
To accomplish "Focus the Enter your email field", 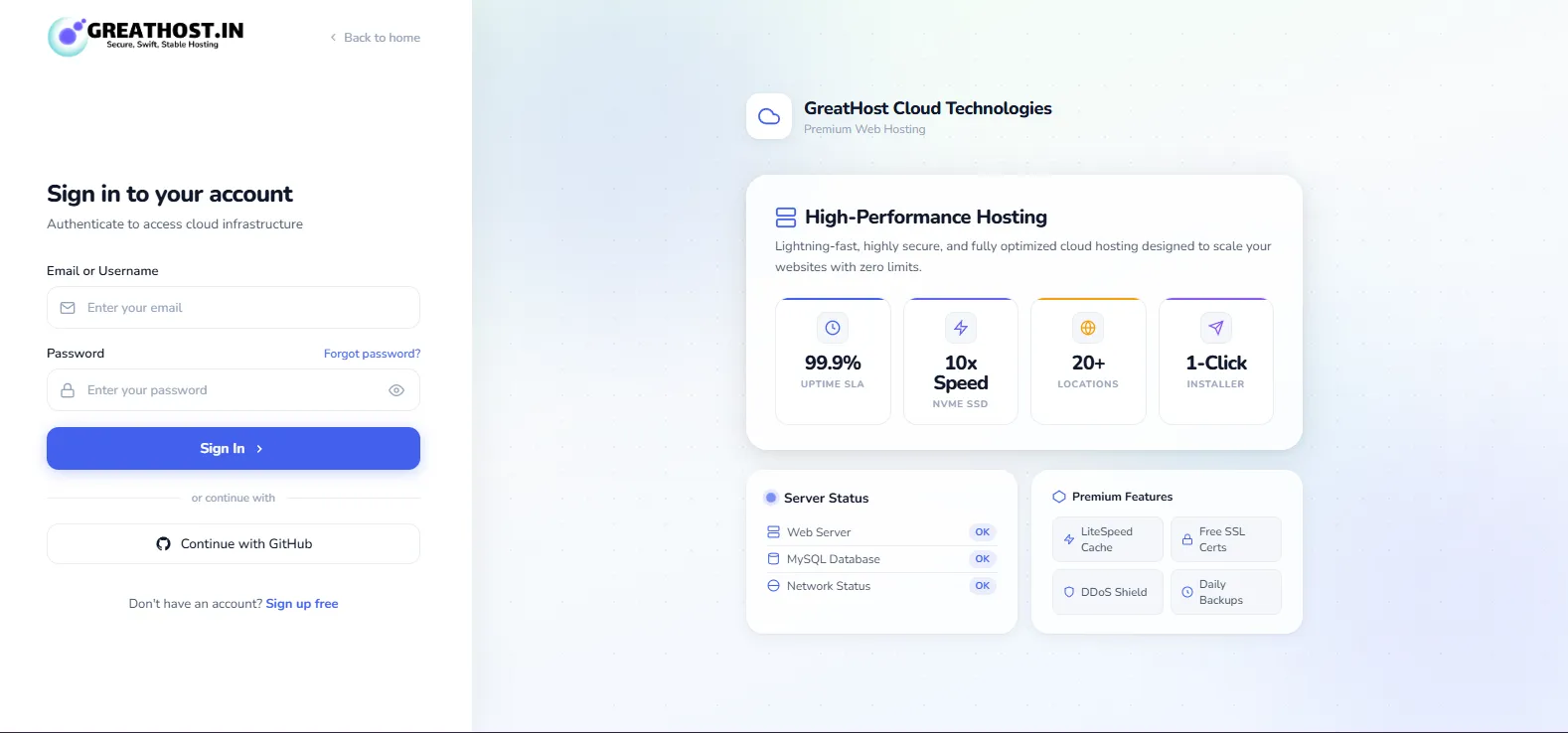I will (234, 308).
